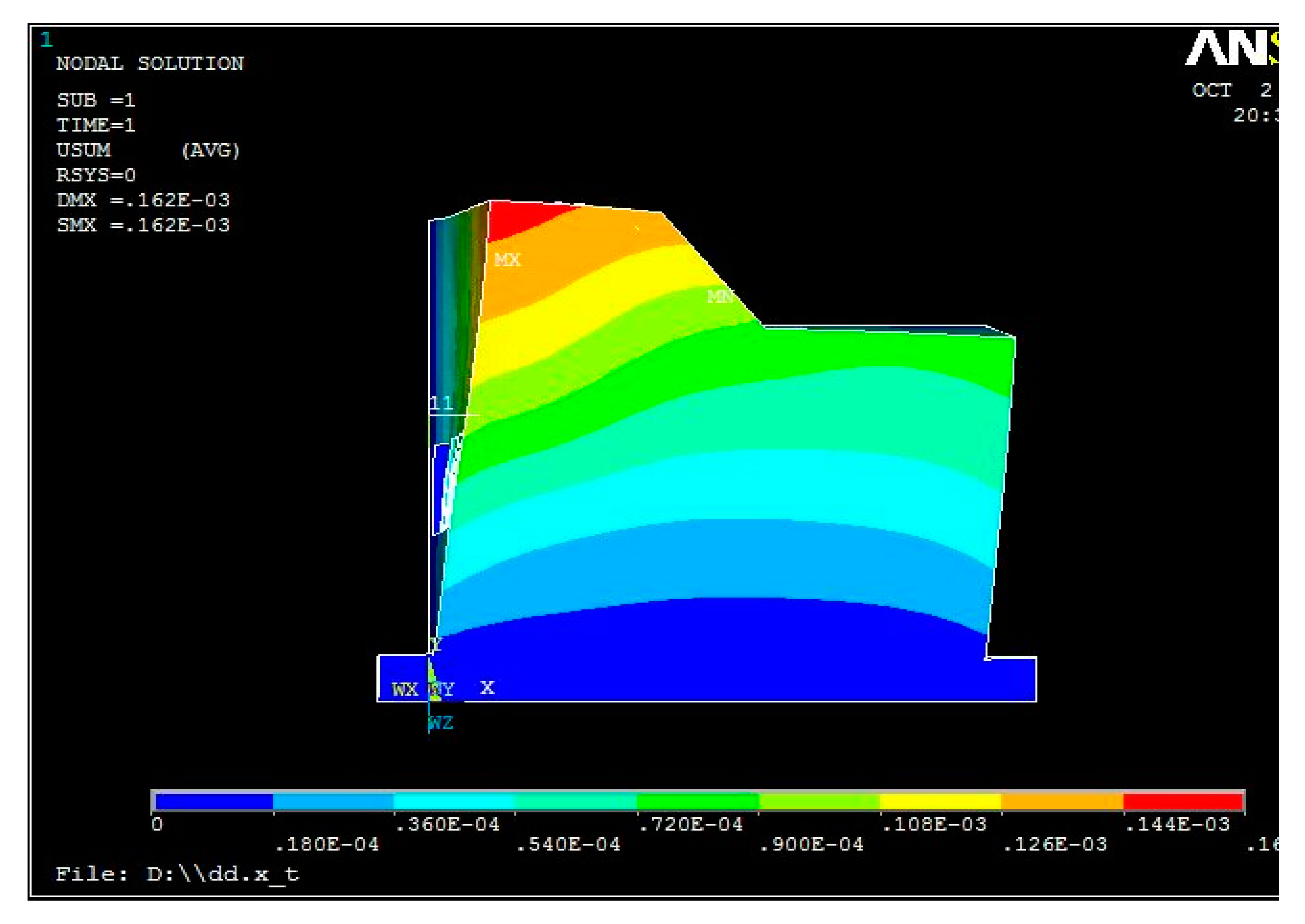Image resolution: width=1305 pixels, height=924 pixels.
Task: Click the NODAL SOLUTION title text
Action: (x=150, y=63)
